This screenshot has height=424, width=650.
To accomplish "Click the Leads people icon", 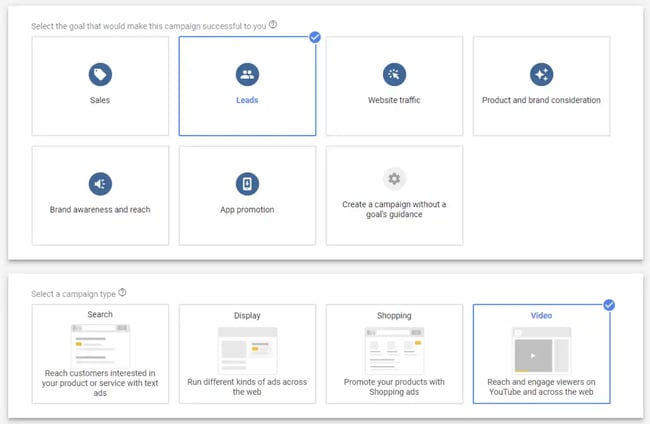I will 247,74.
